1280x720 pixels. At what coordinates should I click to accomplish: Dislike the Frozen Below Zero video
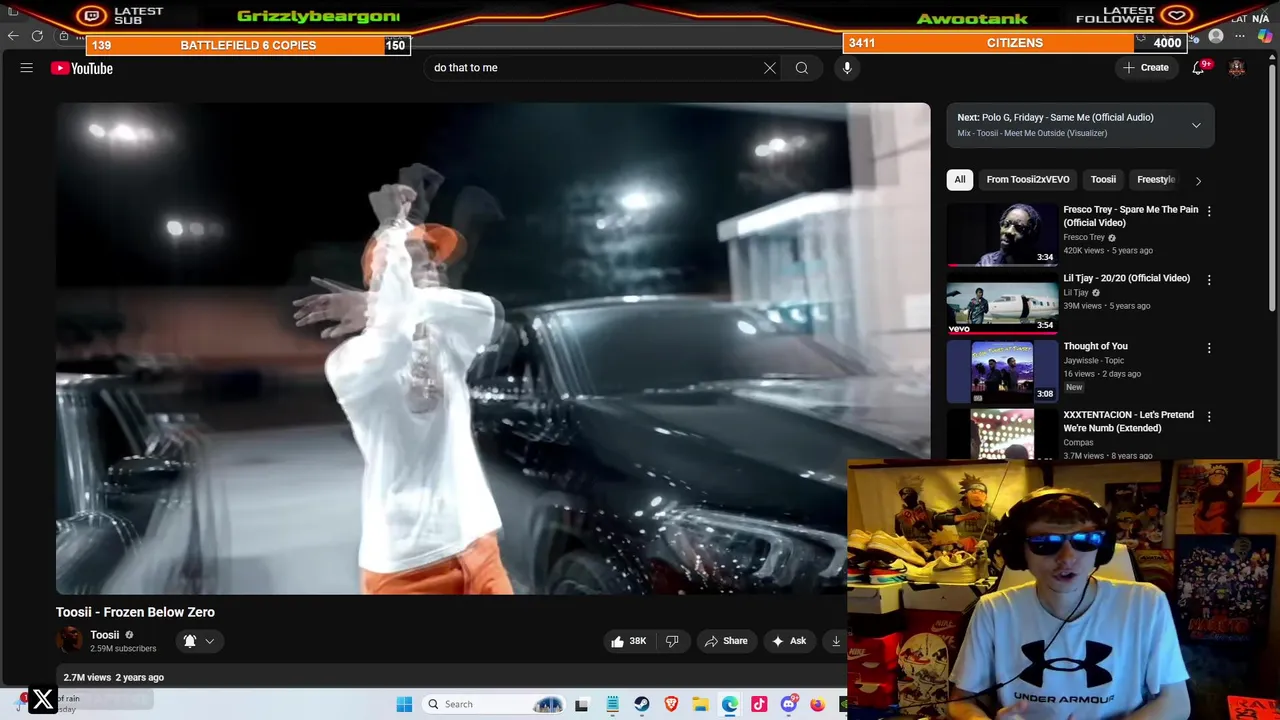click(672, 641)
